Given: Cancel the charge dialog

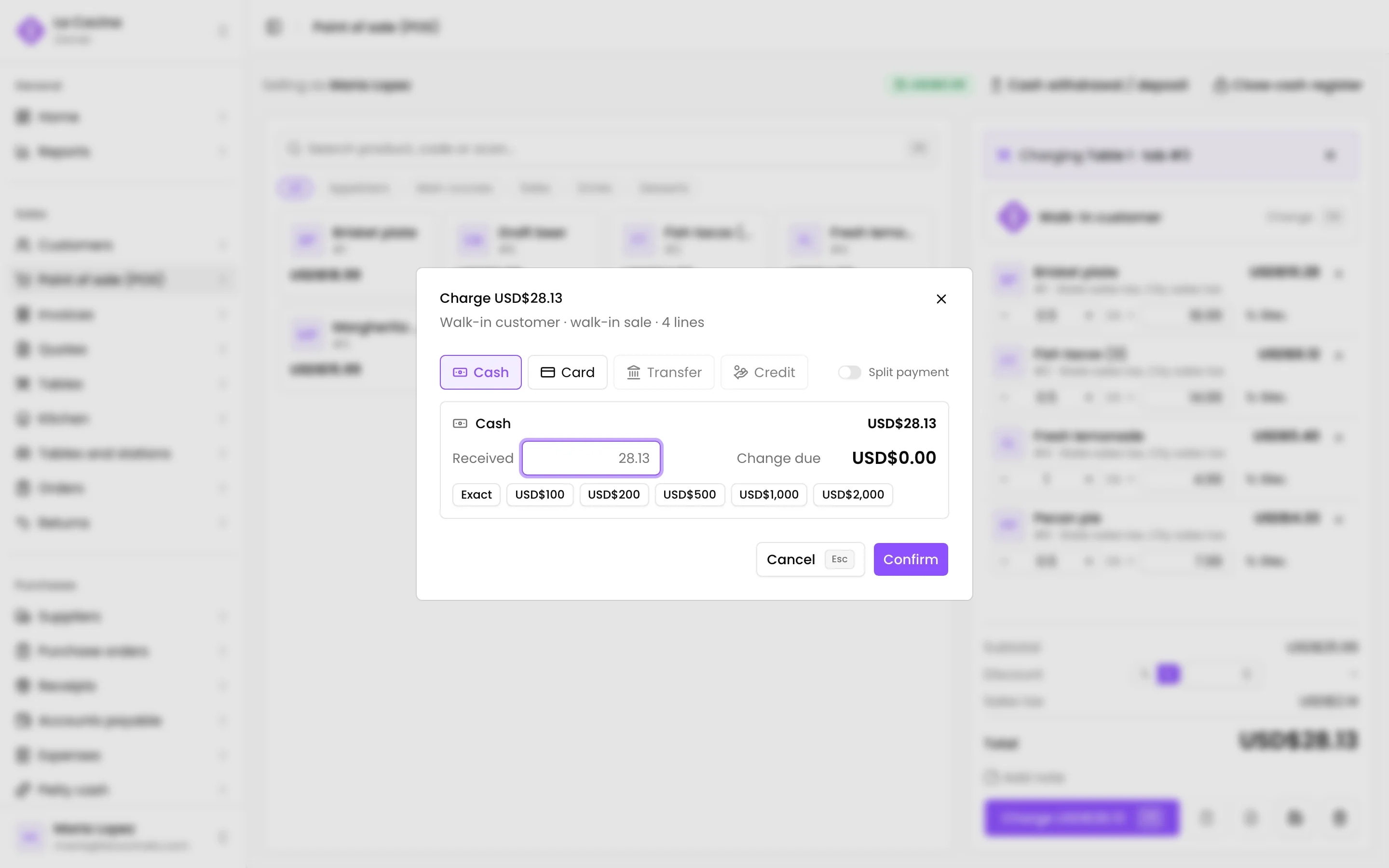Looking at the screenshot, I should (x=810, y=559).
